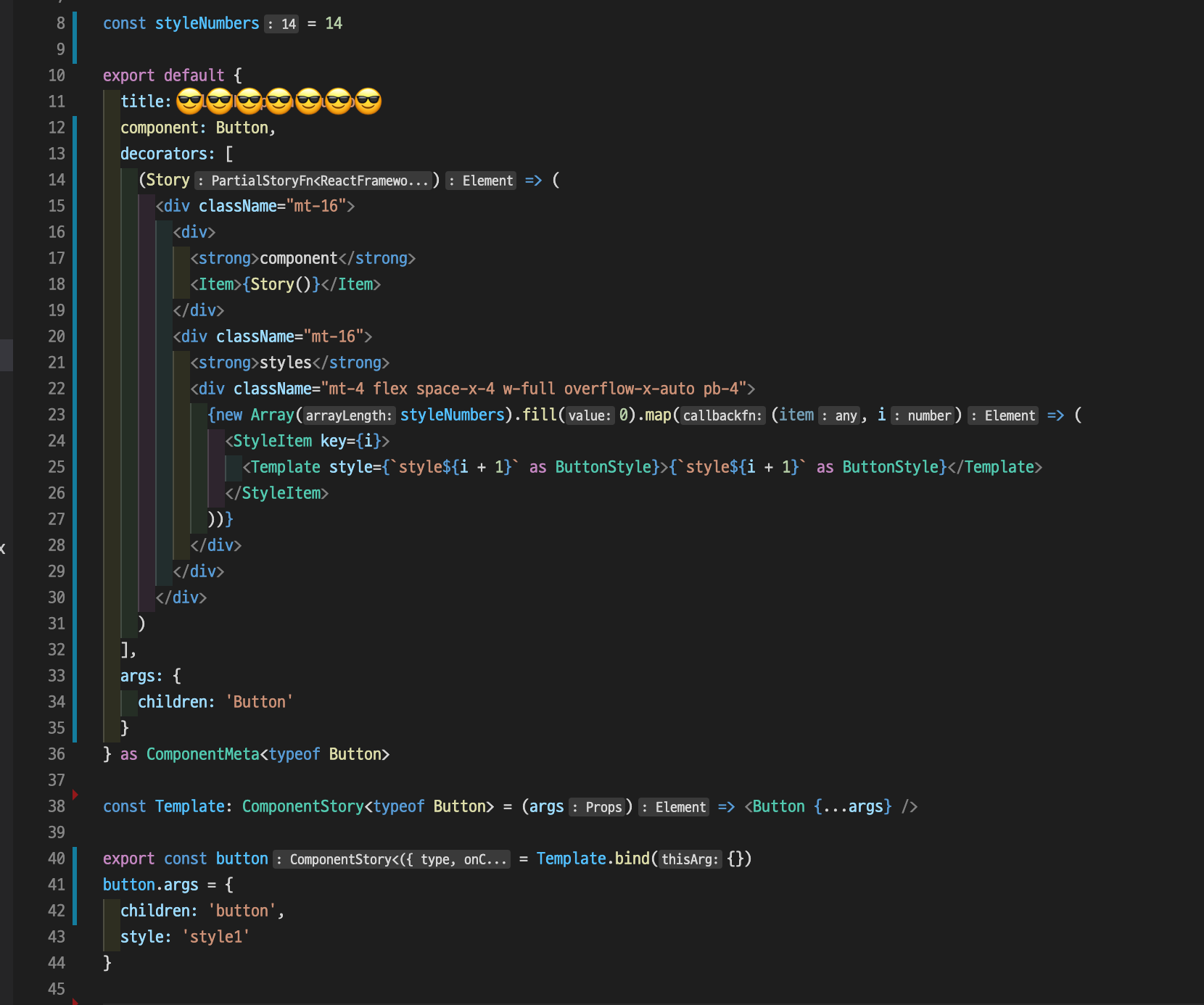Click the sunglasses emoji title value

click(x=279, y=101)
